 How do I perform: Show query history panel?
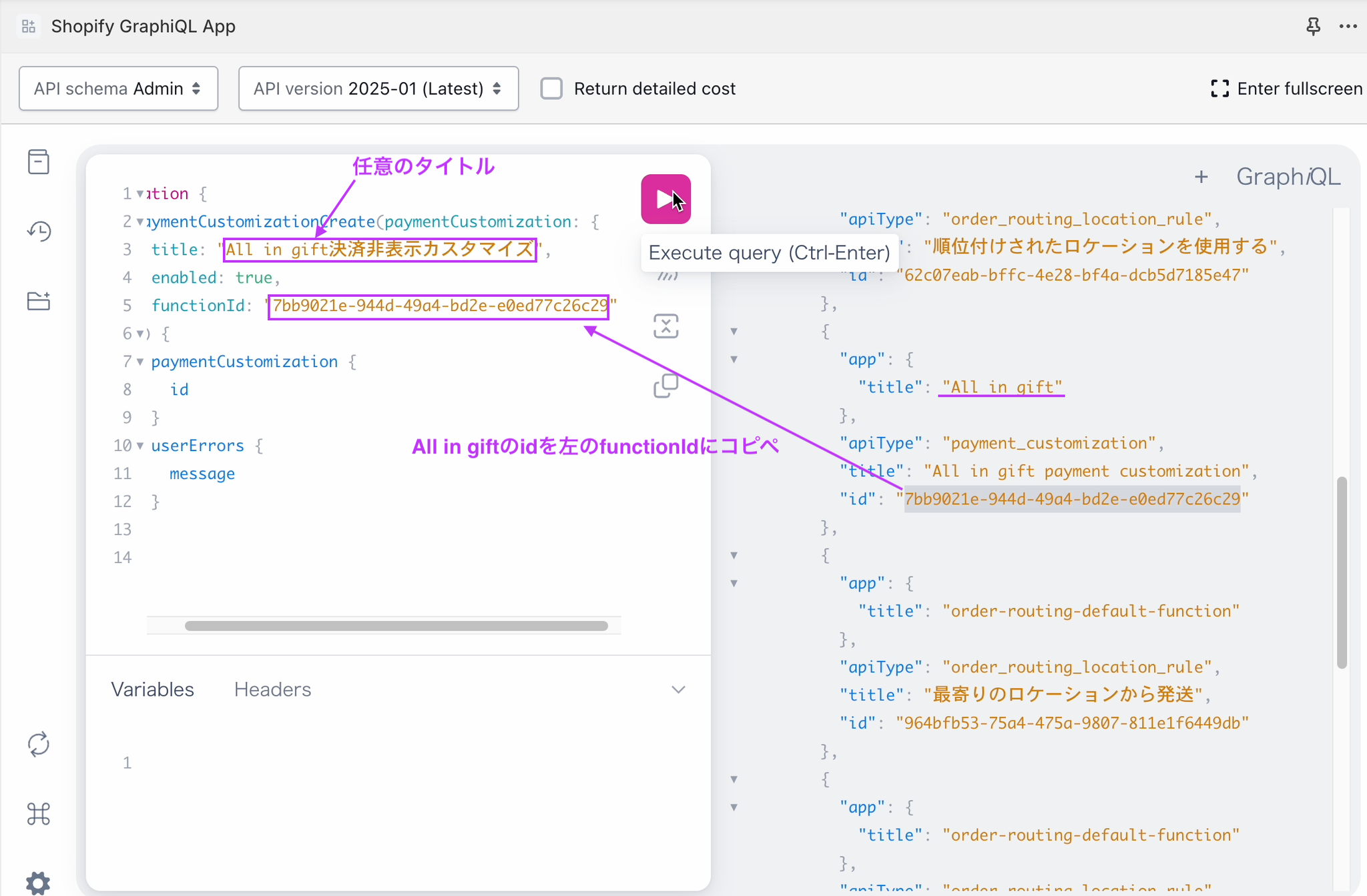click(39, 232)
